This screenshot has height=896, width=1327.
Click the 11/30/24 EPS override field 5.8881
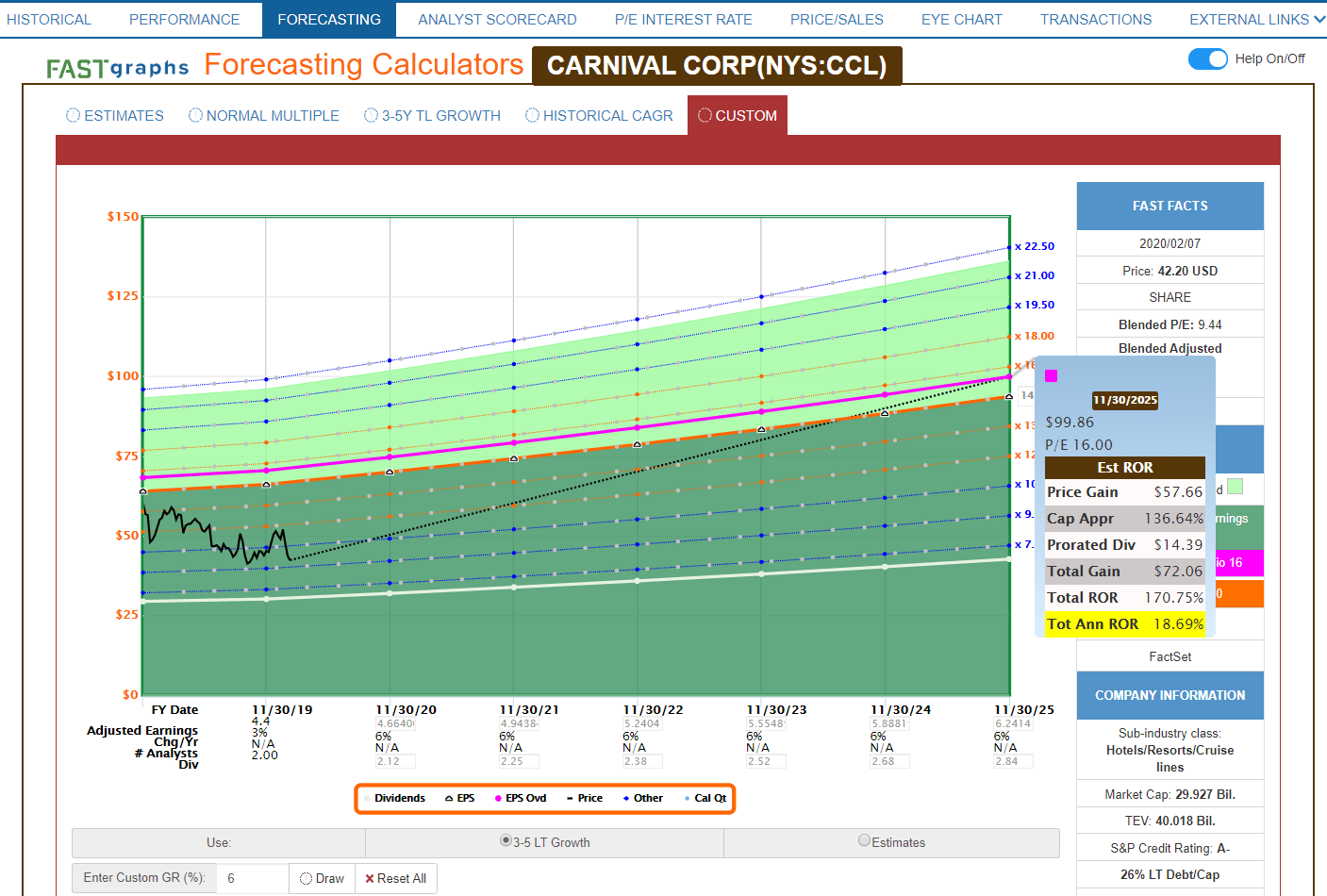click(889, 723)
